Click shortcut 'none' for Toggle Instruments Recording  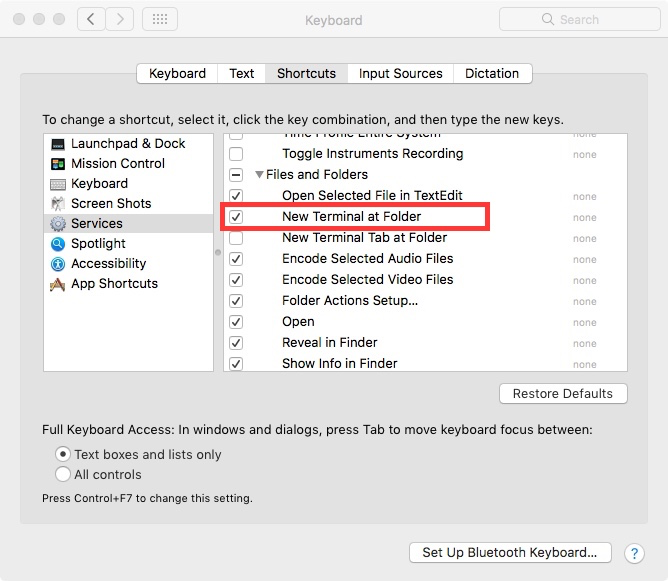click(584, 155)
